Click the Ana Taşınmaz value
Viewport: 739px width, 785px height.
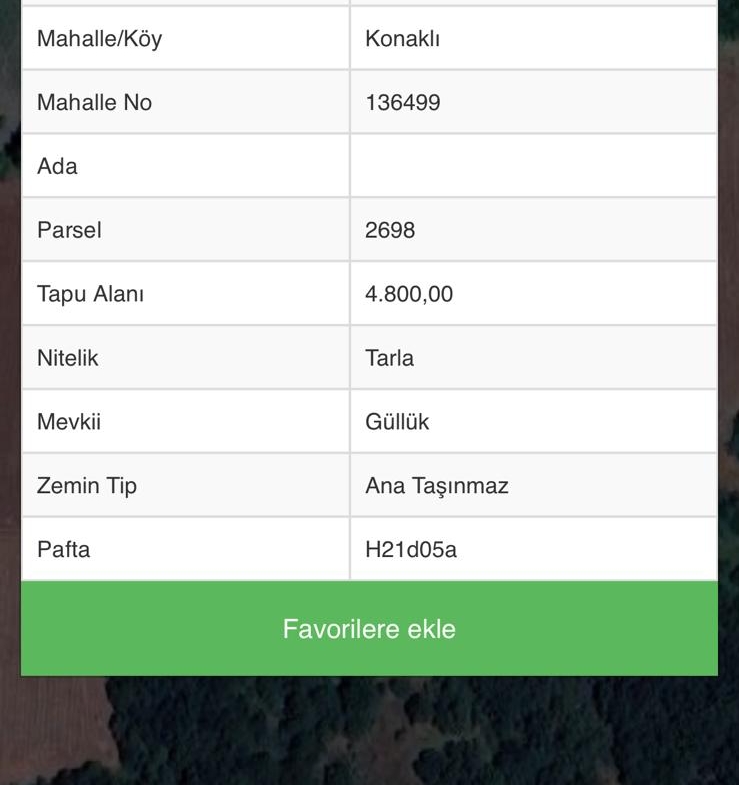coord(437,486)
